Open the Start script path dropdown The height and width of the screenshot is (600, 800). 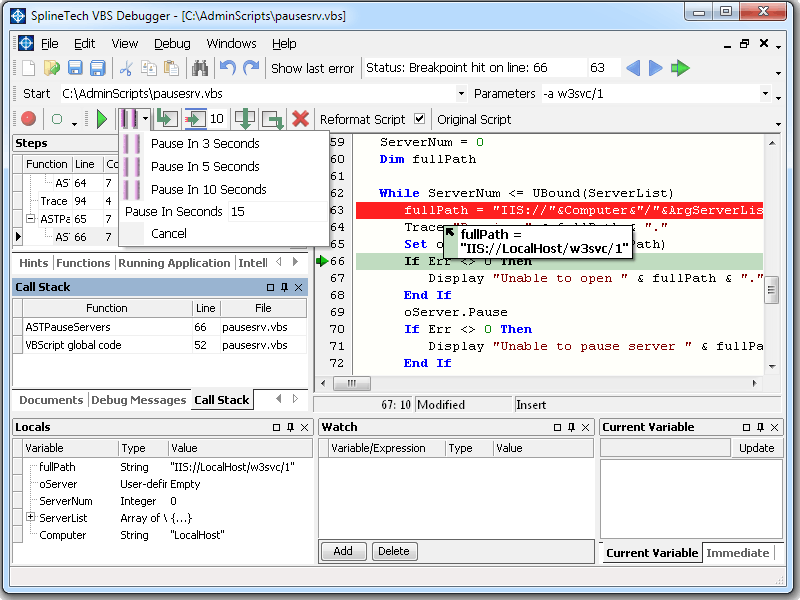coord(461,94)
